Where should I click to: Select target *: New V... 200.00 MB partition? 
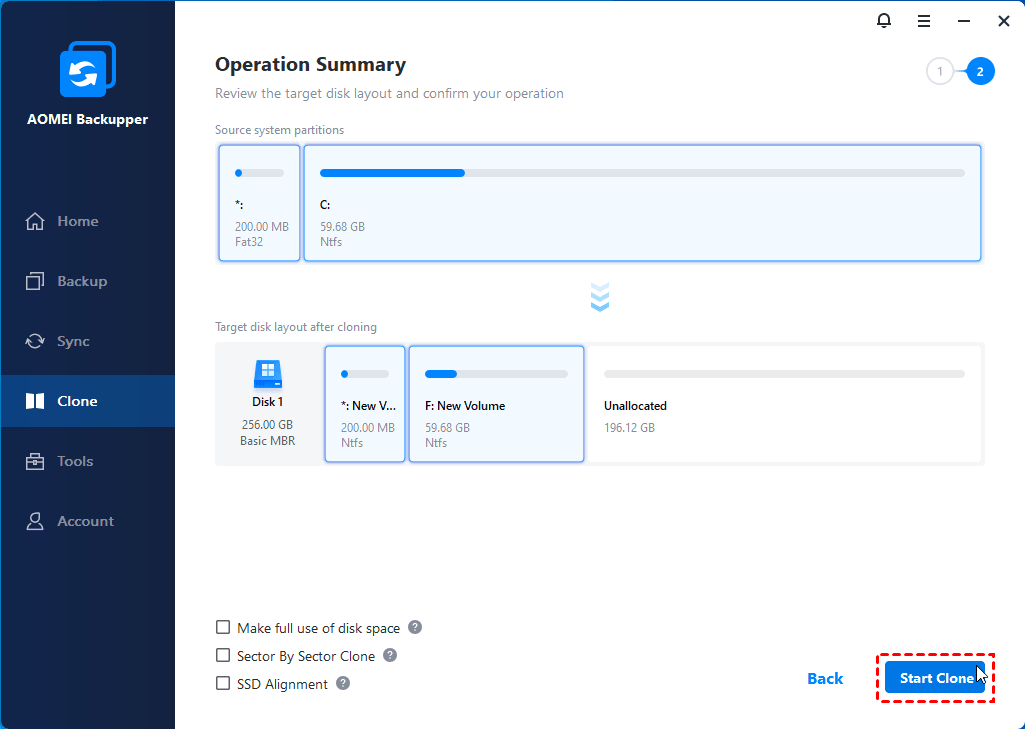365,404
